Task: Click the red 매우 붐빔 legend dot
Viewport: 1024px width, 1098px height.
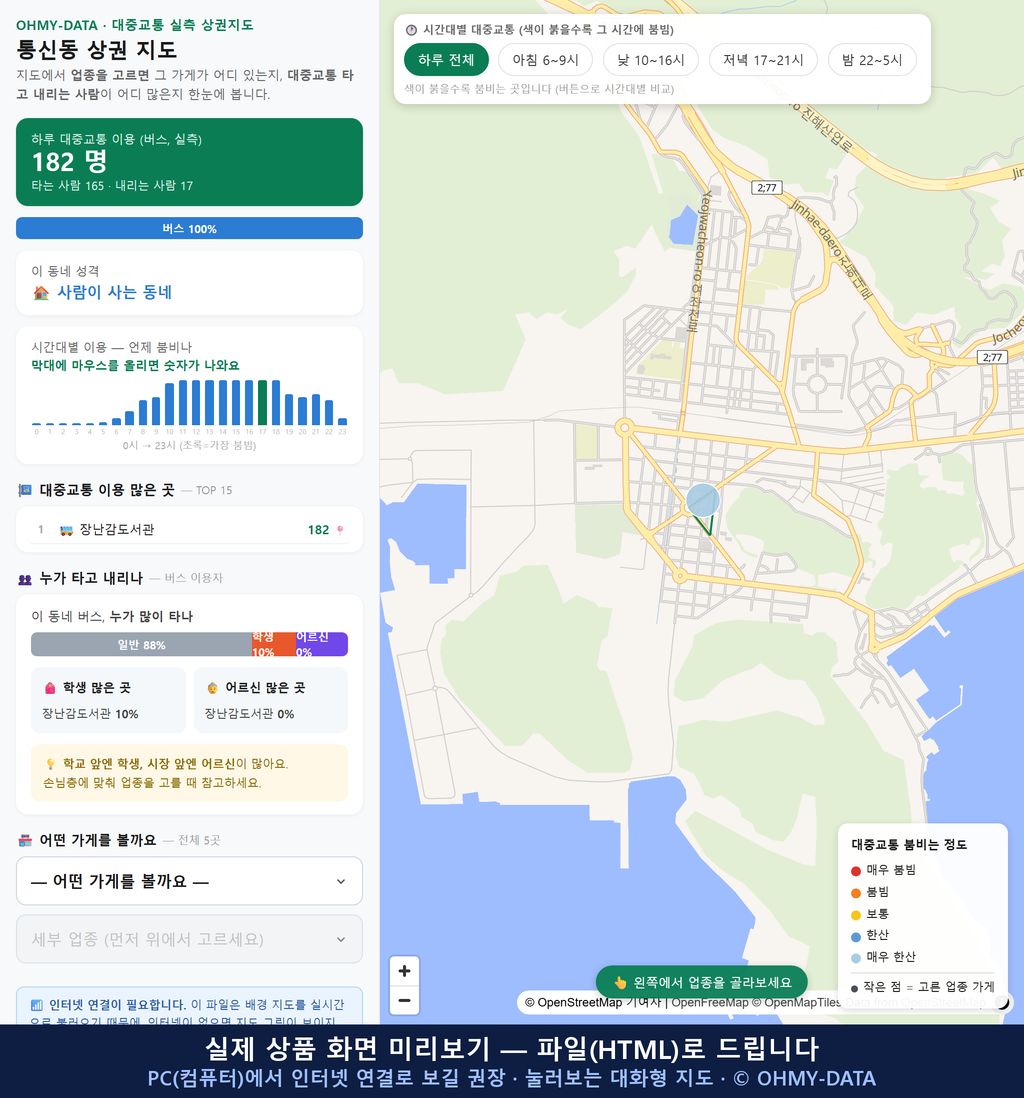Action: click(855, 870)
